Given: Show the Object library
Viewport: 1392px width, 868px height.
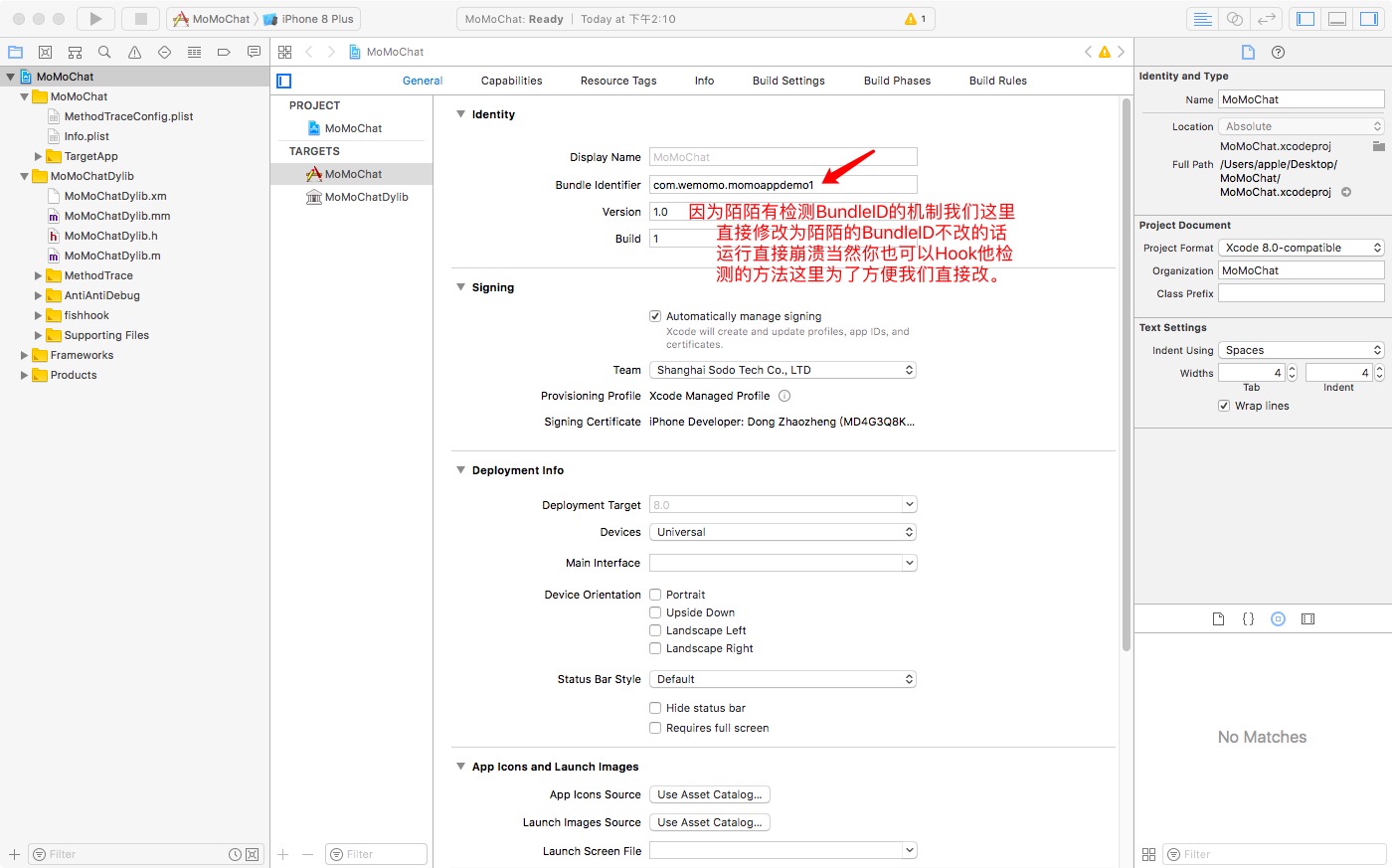Looking at the screenshot, I should [x=1278, y=618].
